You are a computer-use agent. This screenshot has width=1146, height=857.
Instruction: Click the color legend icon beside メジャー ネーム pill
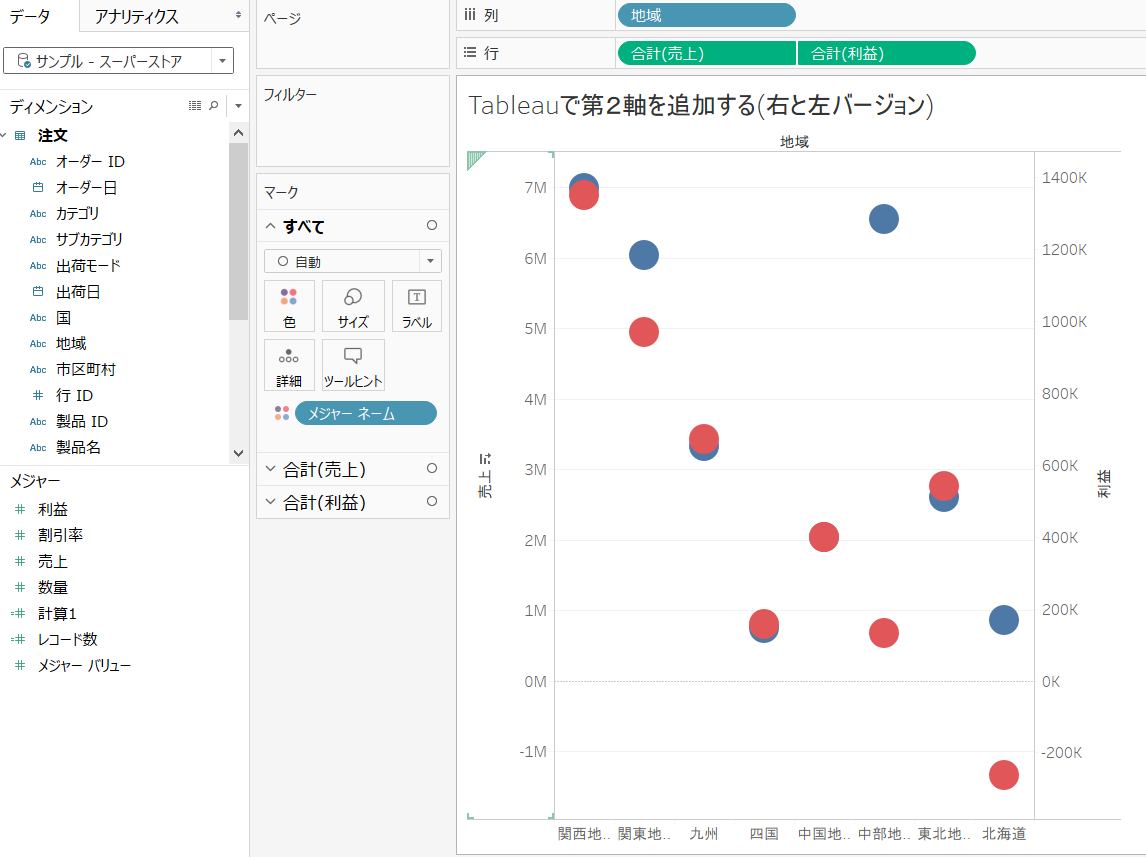tap(283, 413)
